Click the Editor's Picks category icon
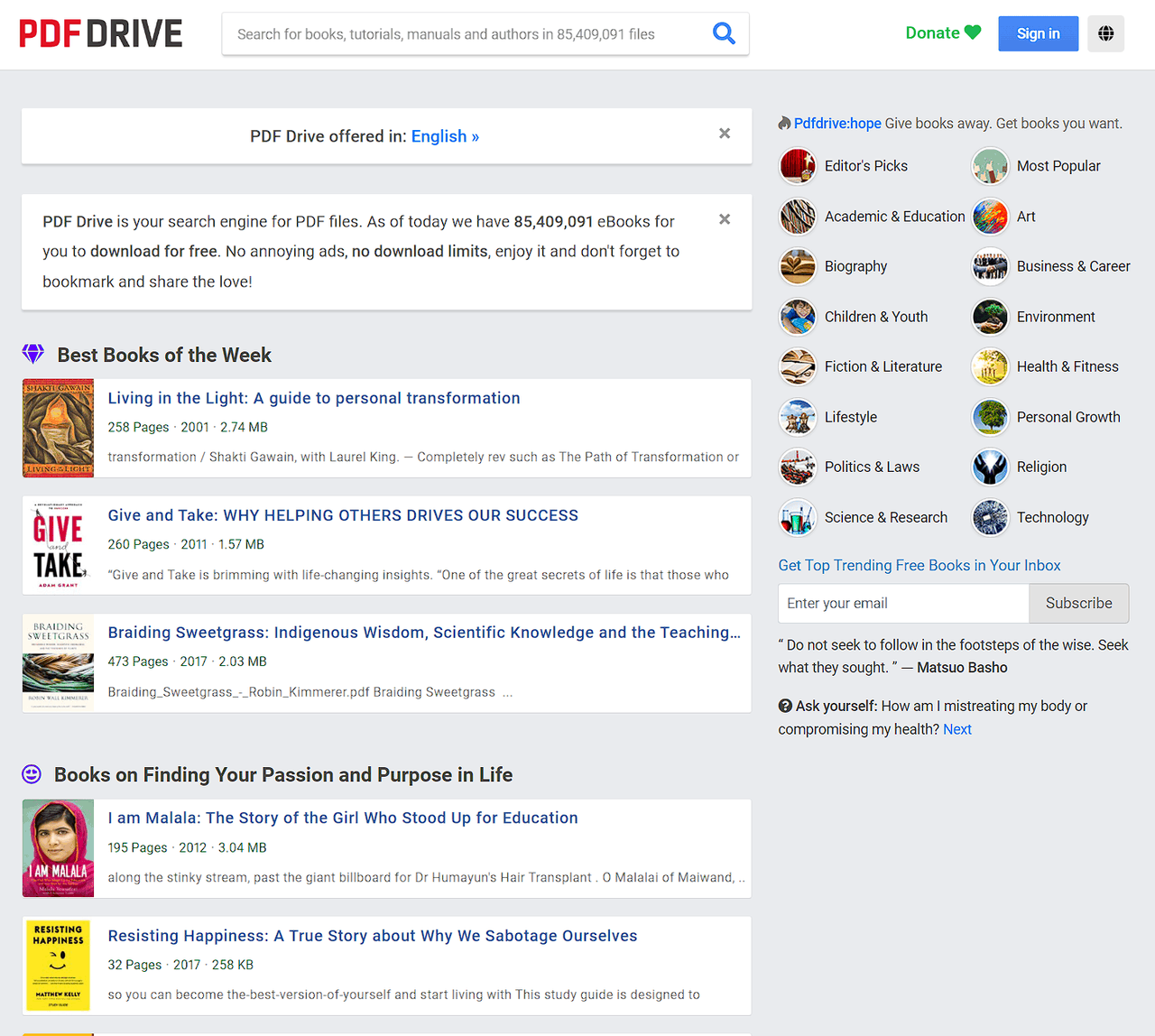1155x1036 pixels. pyautogui.click(x=798, y=166)
